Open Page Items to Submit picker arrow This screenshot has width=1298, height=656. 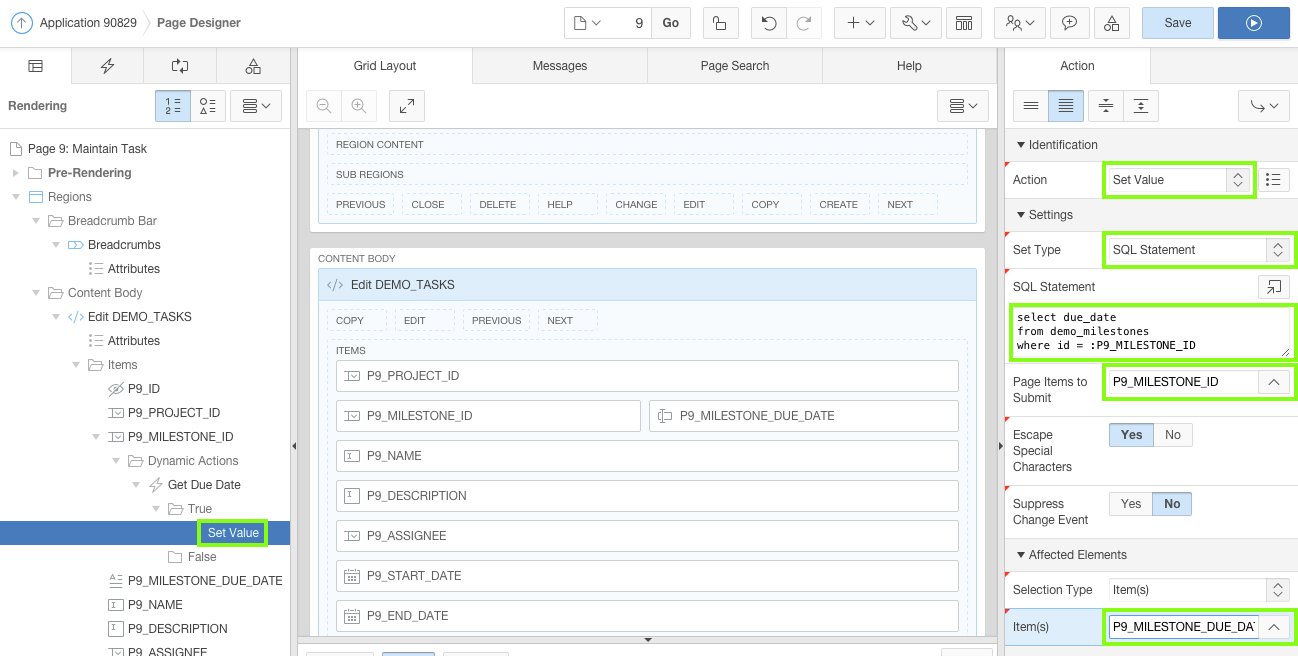(x=1273, y=382)
